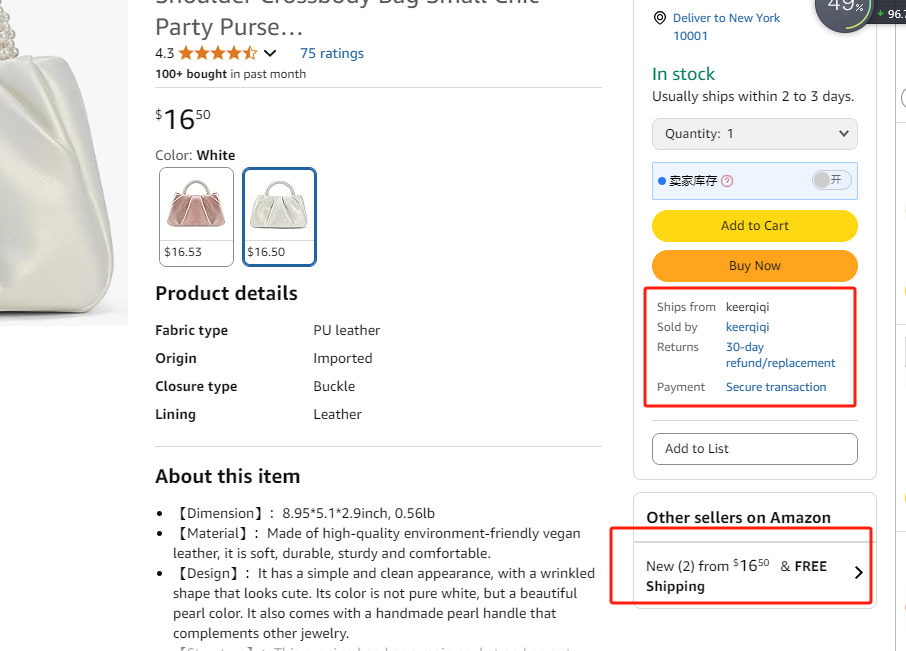Click the large white purse product image
The image size is (906, 651).
point(60,160)
